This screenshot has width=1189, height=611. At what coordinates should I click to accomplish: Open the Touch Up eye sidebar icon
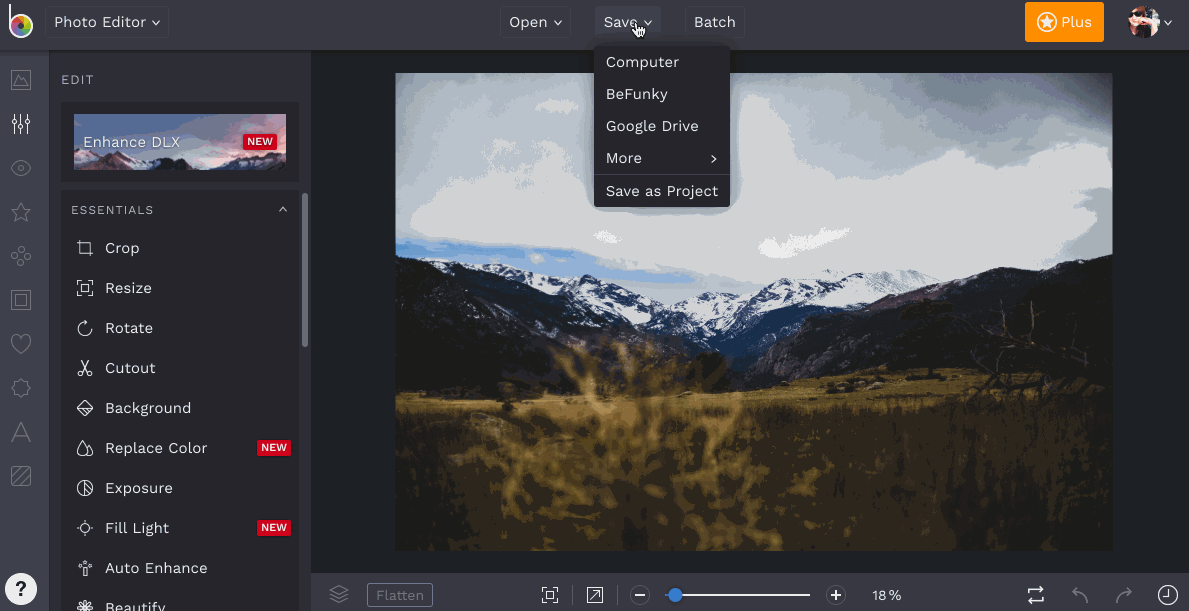[21, 168]
